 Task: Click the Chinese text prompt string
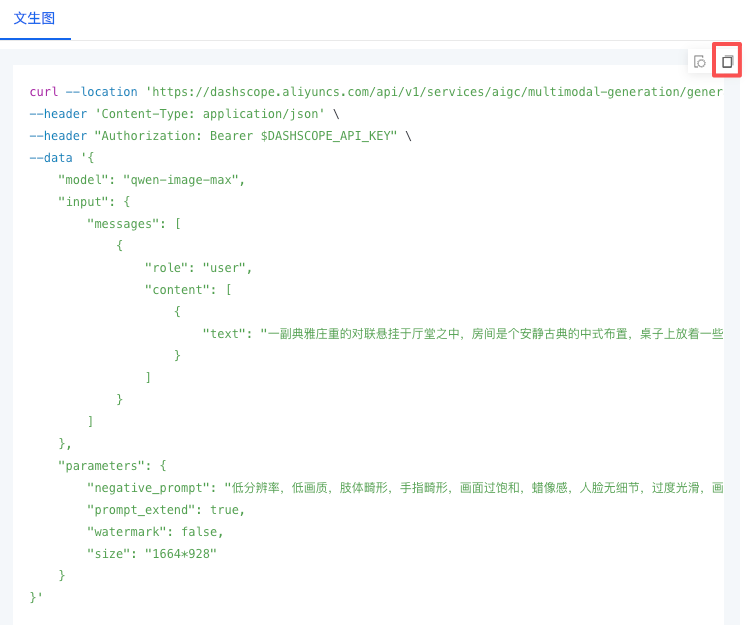coord(492,334)
